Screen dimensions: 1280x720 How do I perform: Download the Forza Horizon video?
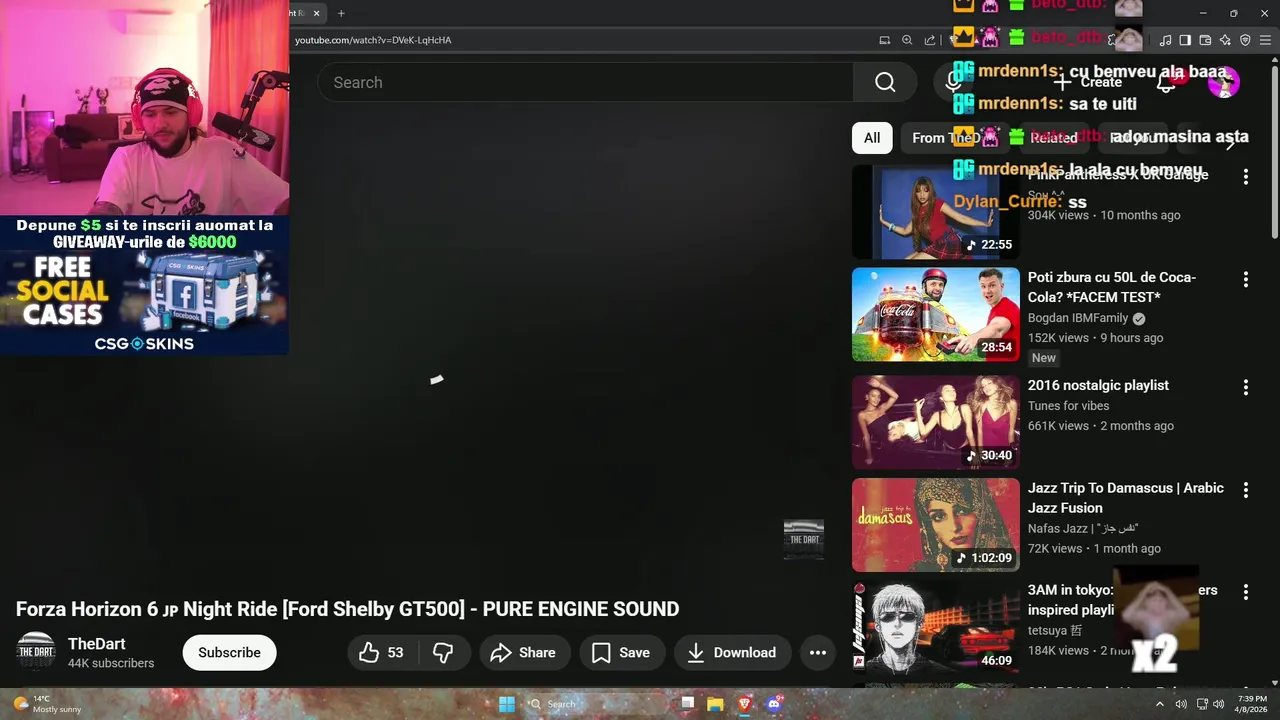[732, 653]
